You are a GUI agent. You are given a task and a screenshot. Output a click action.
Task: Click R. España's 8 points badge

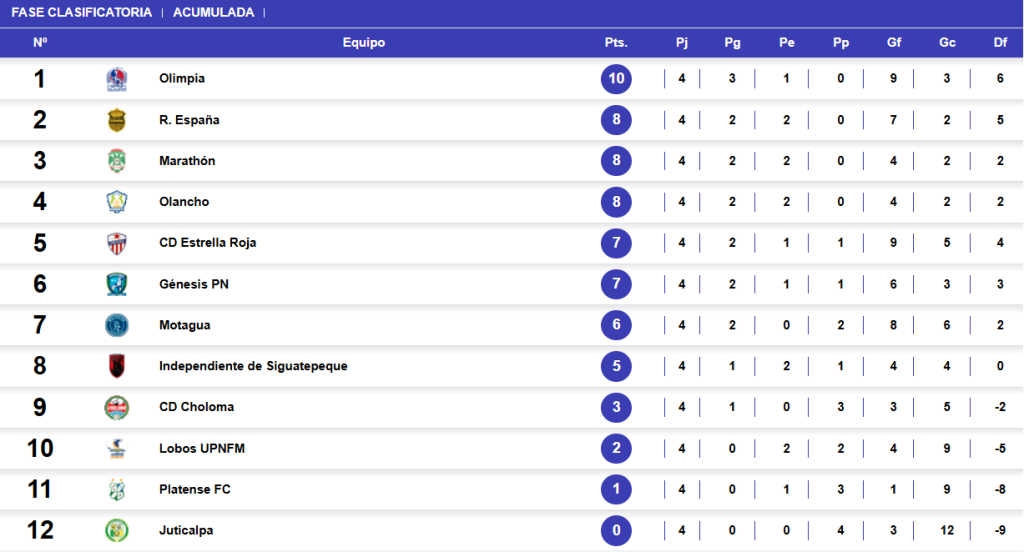616,120
